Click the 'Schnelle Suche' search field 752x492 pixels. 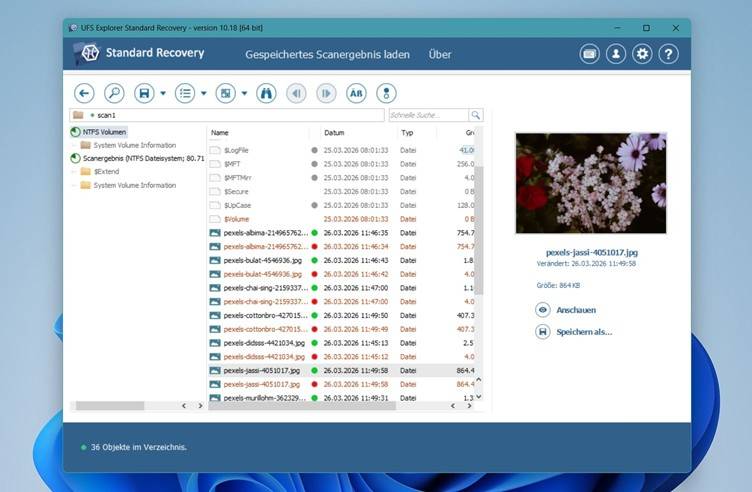click(428, 115)
